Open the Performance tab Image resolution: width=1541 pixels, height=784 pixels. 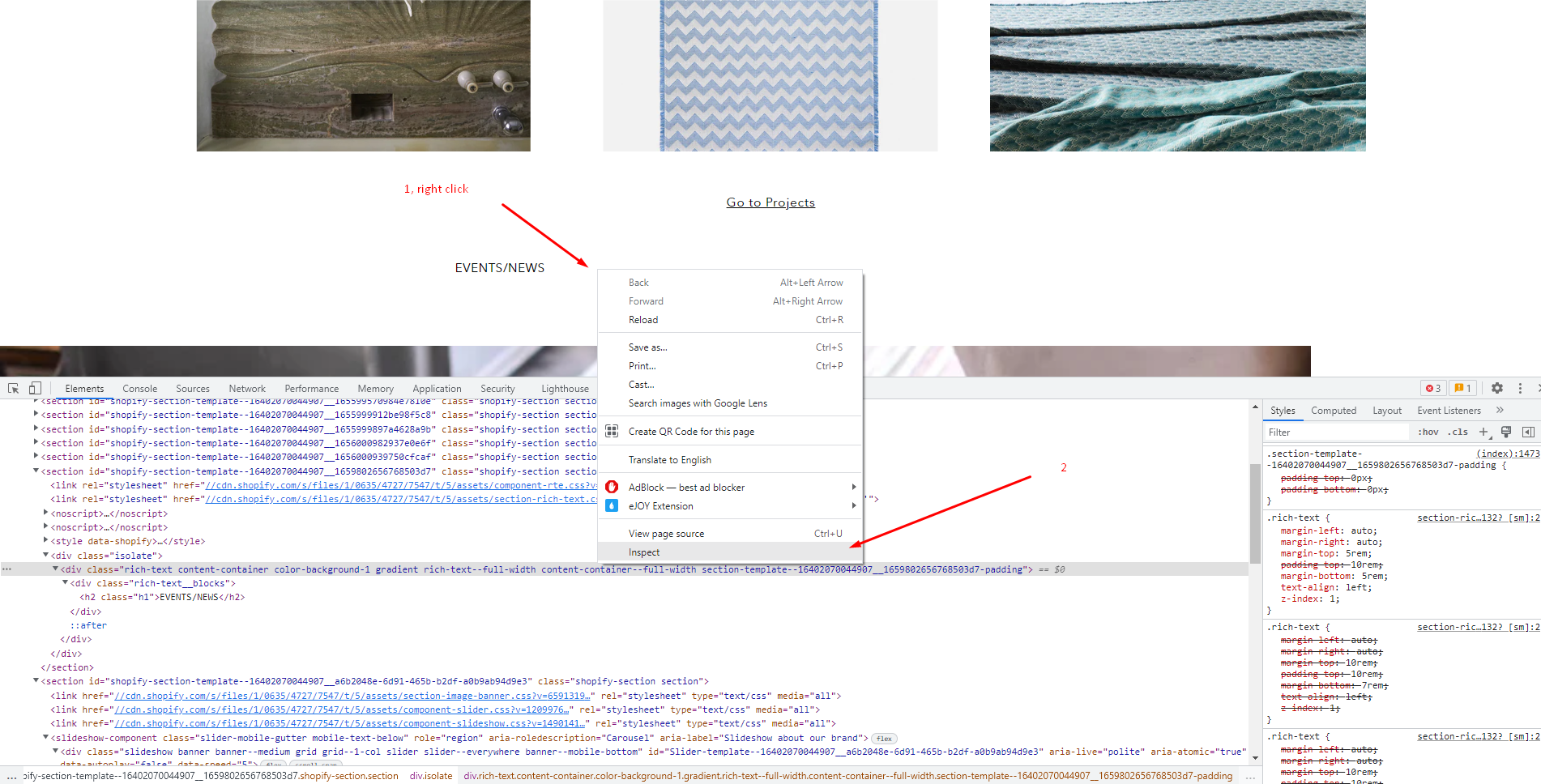click(312, 389)
